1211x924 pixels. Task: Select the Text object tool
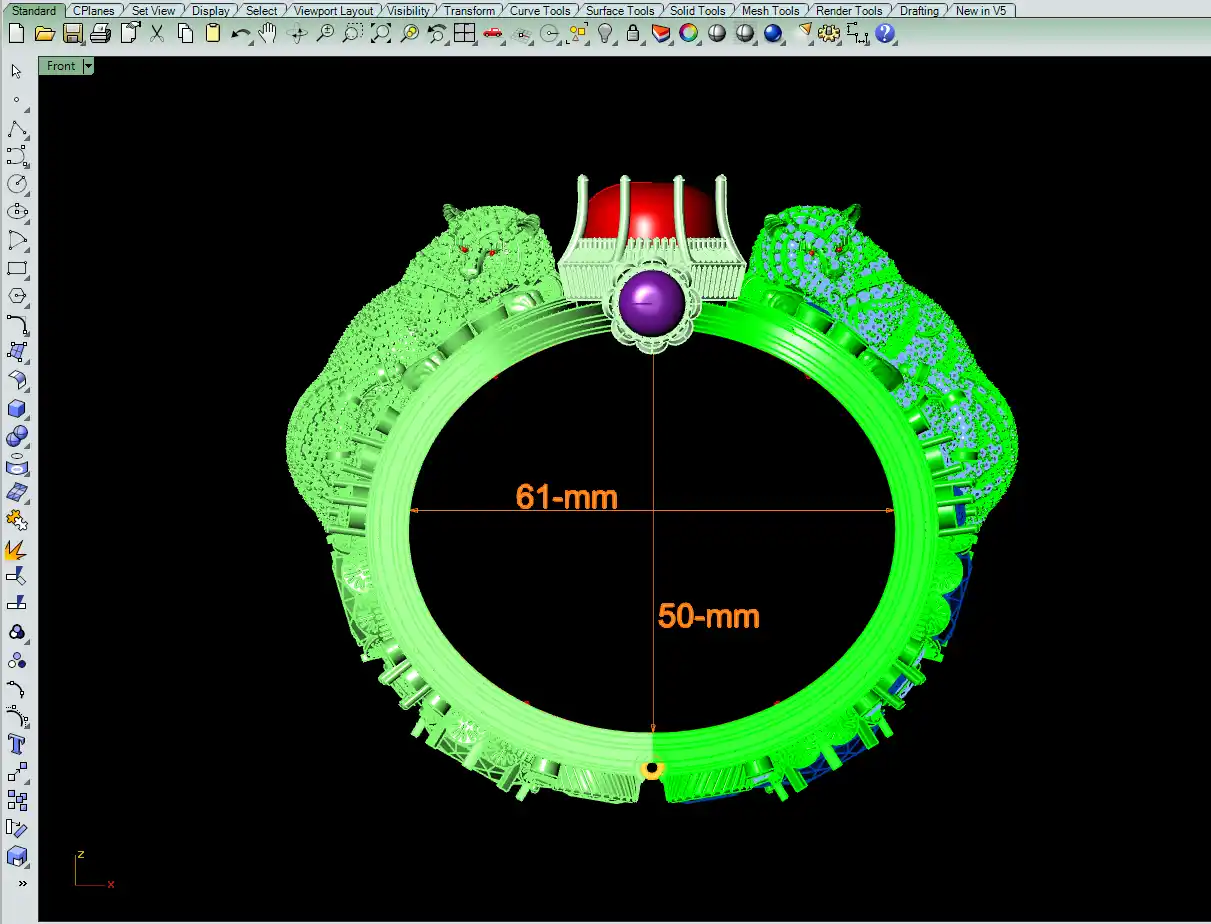pos(17,744)
